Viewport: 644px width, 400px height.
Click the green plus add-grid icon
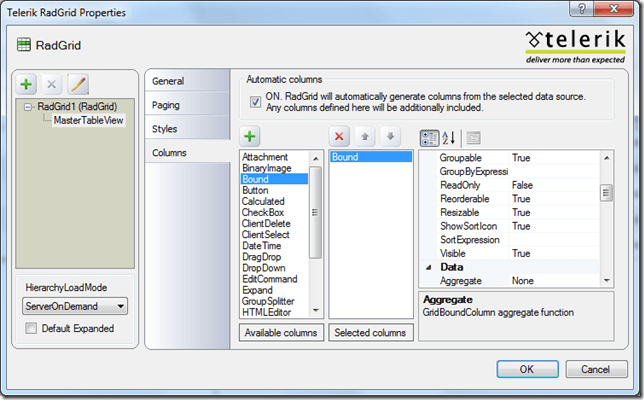pyautogui.click(x=26, y=84)
